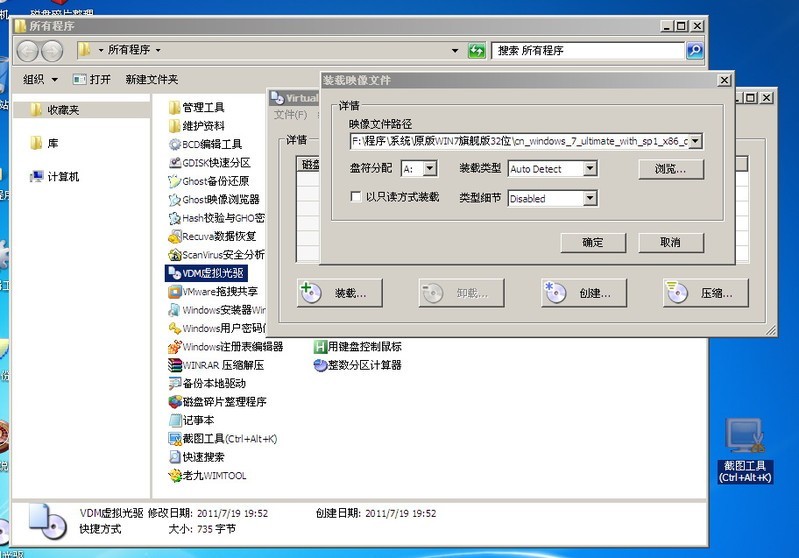Select ScanVirus安全分析 shortcut icon
799x558 pixels.
tap(175, 255)
